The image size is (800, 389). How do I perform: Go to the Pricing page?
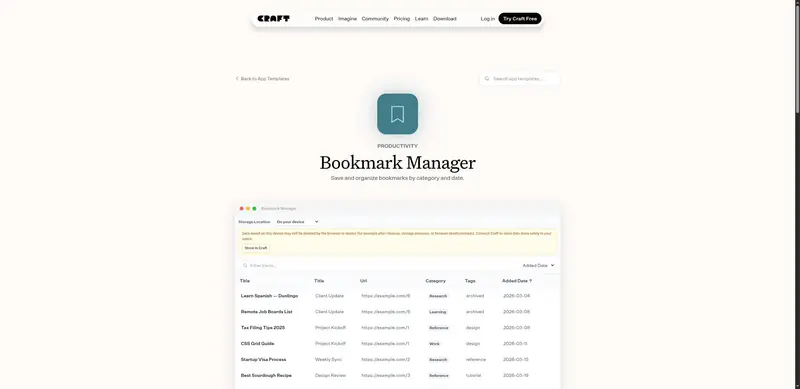click(402, 18)
